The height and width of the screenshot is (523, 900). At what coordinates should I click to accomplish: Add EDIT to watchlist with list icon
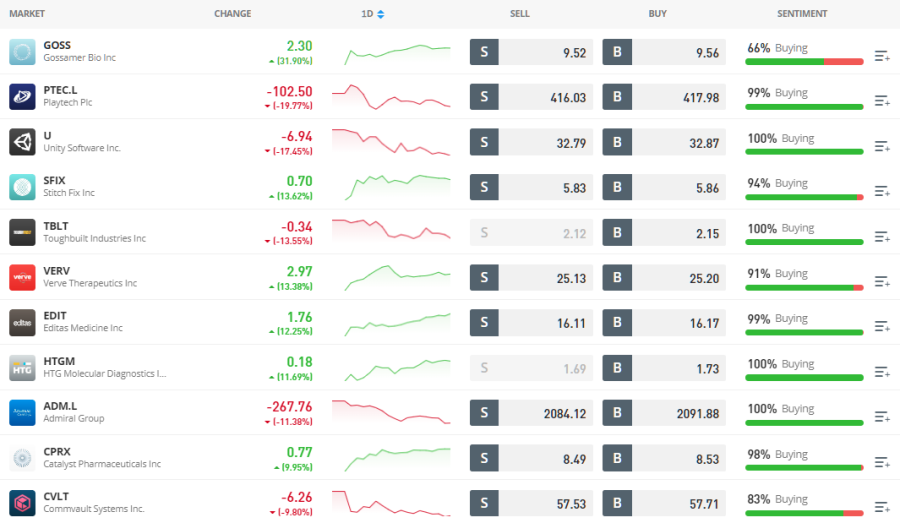882,326
